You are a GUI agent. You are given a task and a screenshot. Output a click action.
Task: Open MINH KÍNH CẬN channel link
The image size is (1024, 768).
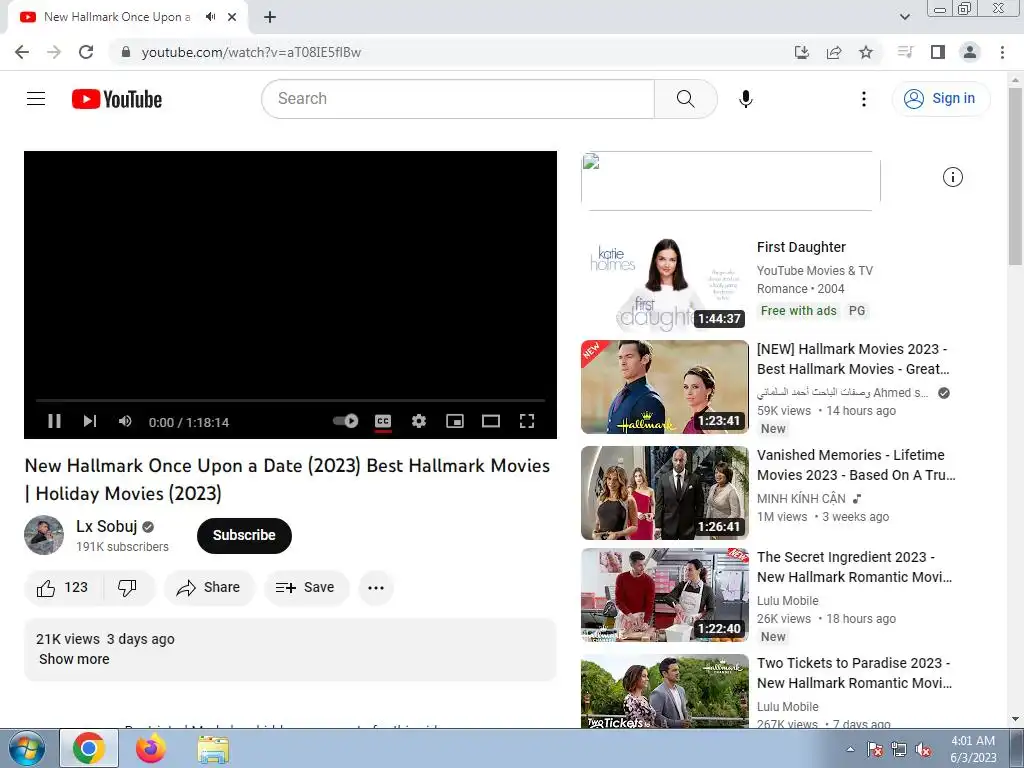(801, 498)
